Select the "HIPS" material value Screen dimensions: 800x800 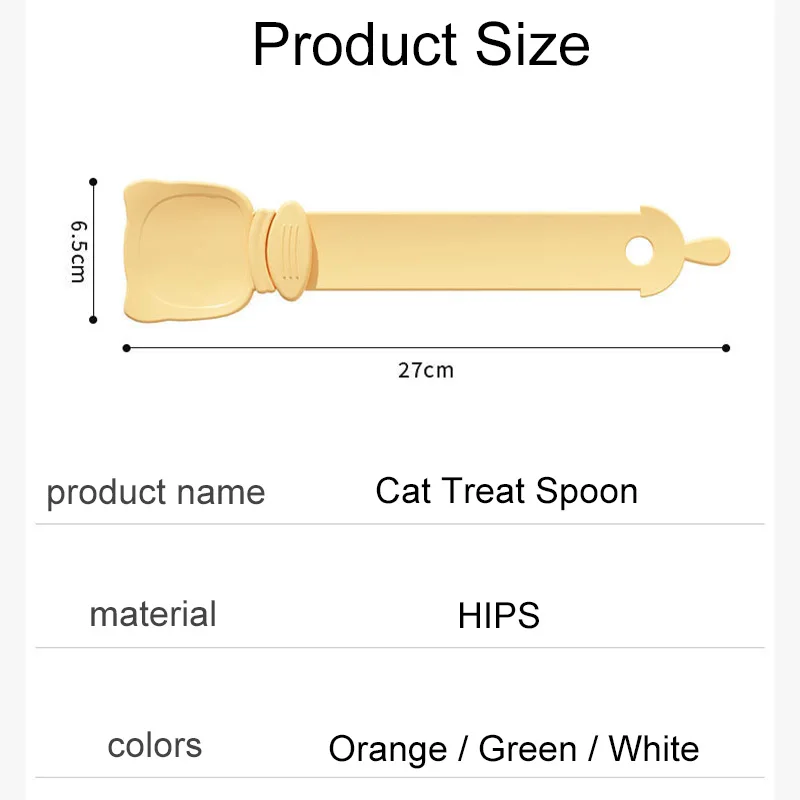[499, 616]
